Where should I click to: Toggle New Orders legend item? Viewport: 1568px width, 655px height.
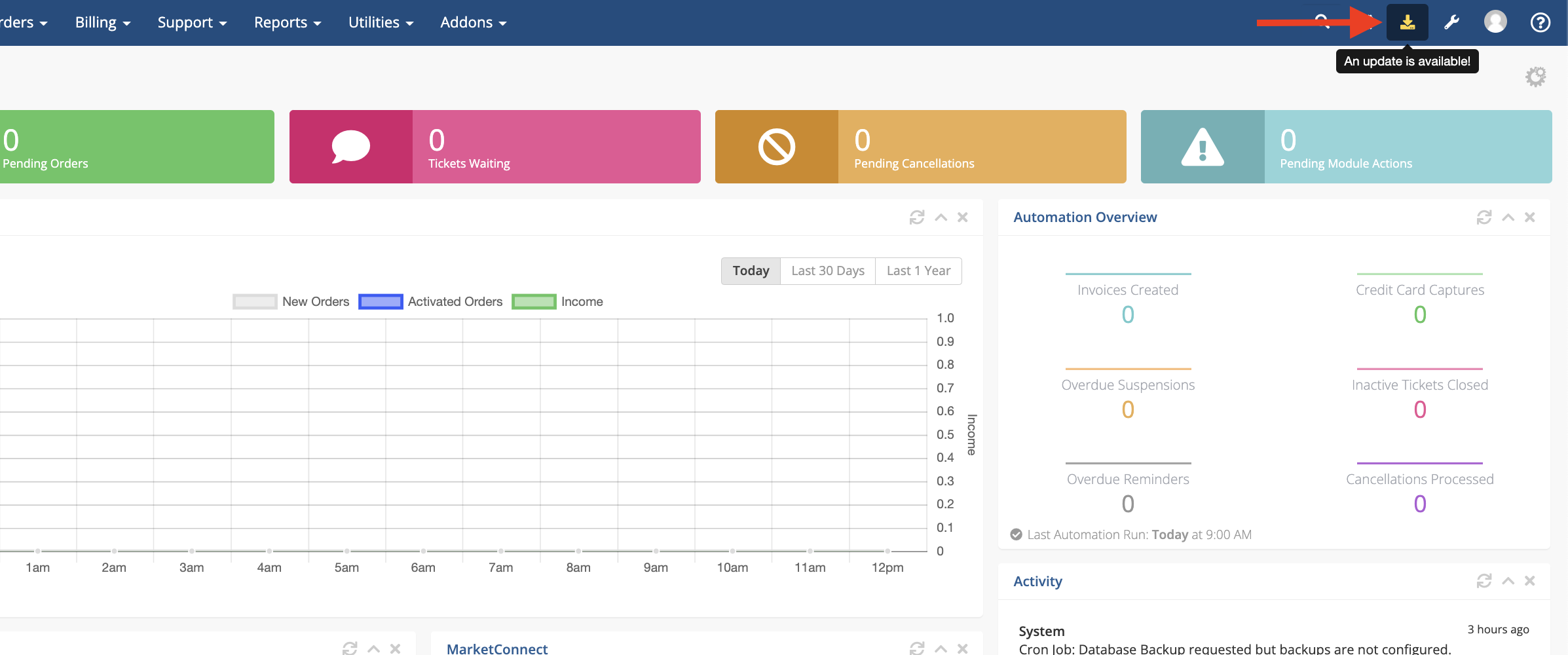pyautogui.click(x=291, y=302)
